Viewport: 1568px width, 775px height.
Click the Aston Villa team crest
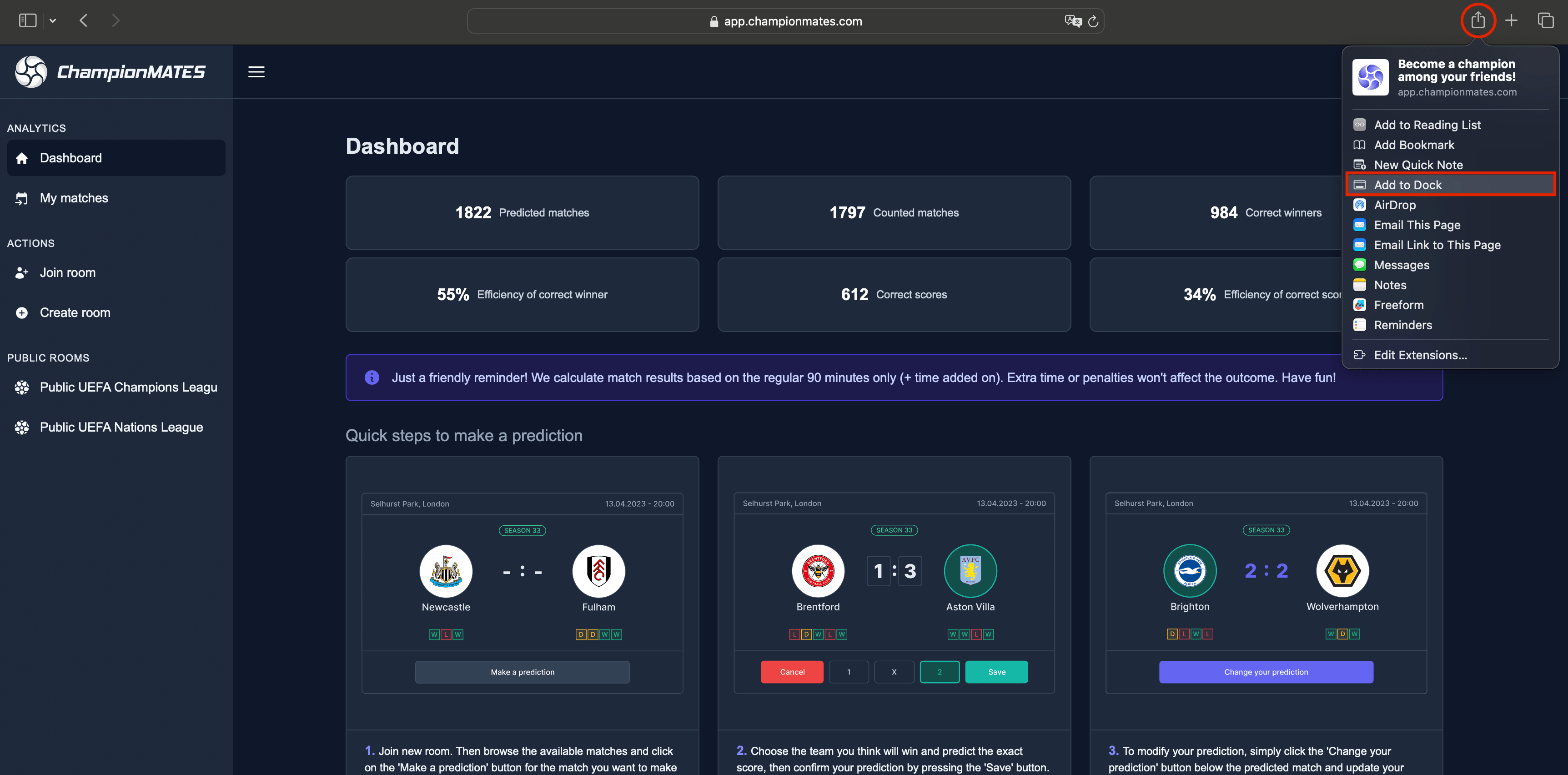(970, 571)
